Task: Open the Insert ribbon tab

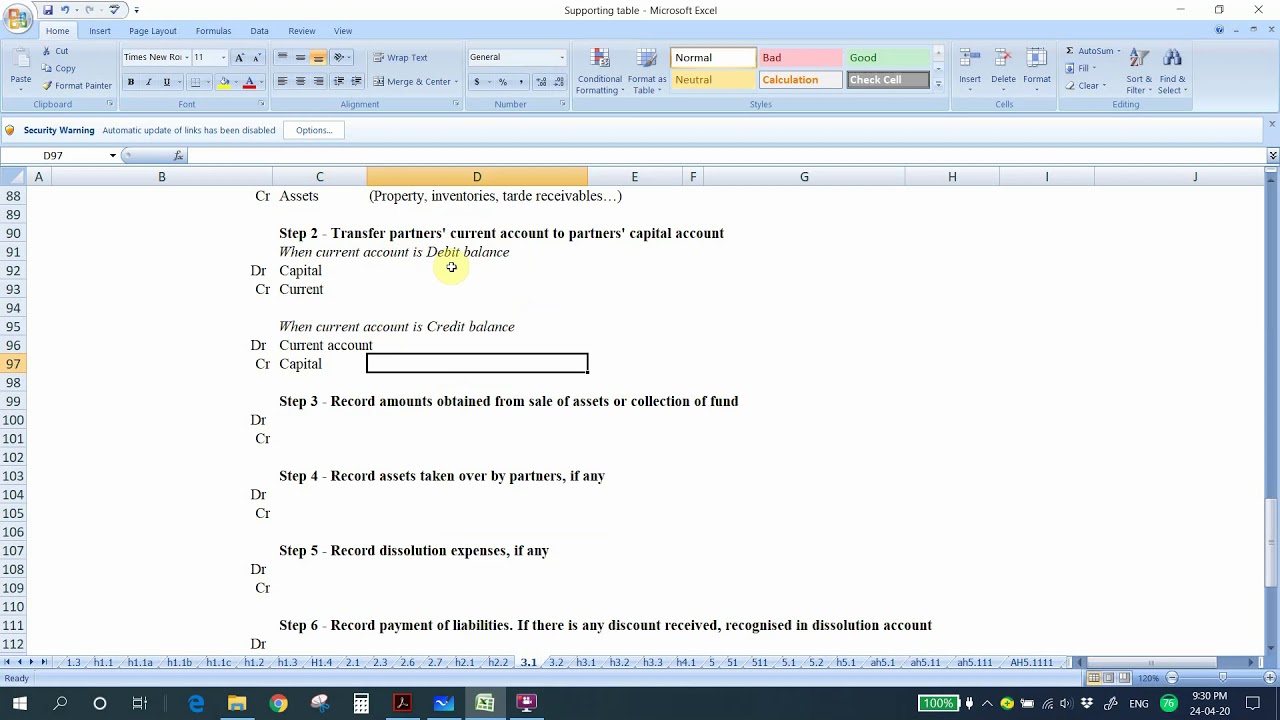Action: click(100, 31)
